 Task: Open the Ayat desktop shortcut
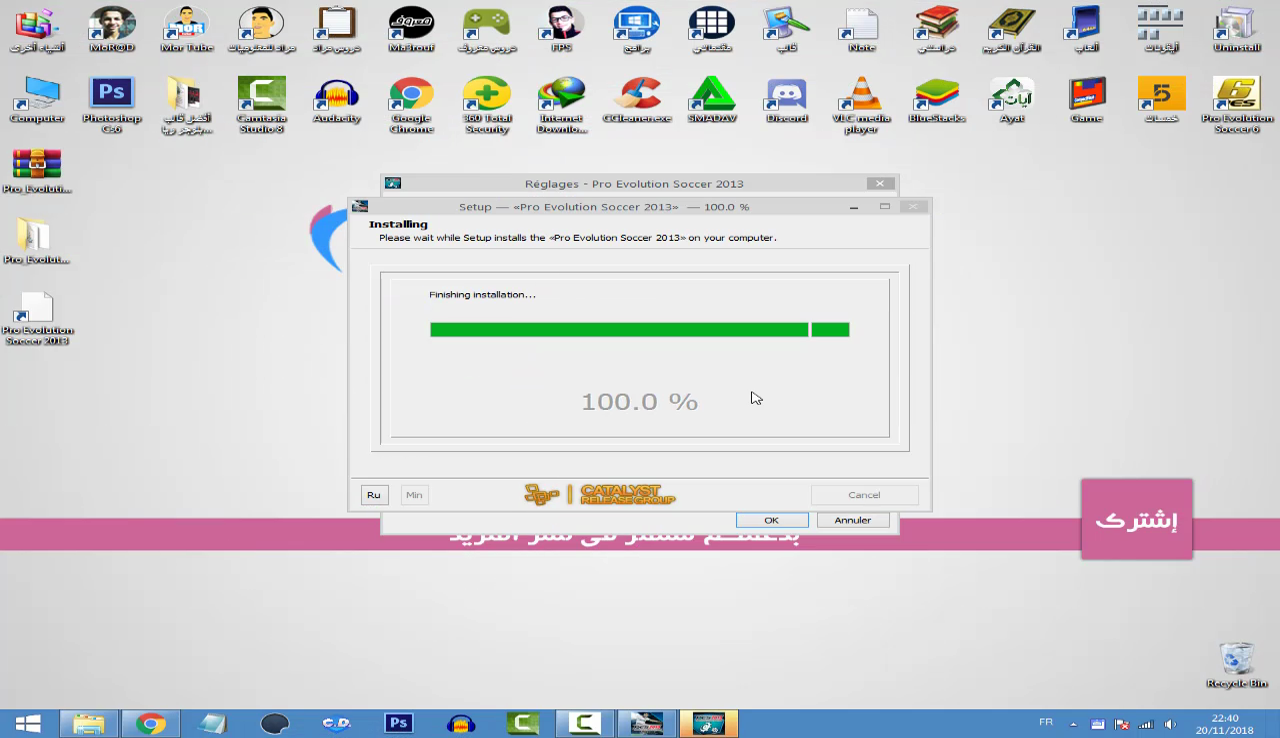(1011, 100)
